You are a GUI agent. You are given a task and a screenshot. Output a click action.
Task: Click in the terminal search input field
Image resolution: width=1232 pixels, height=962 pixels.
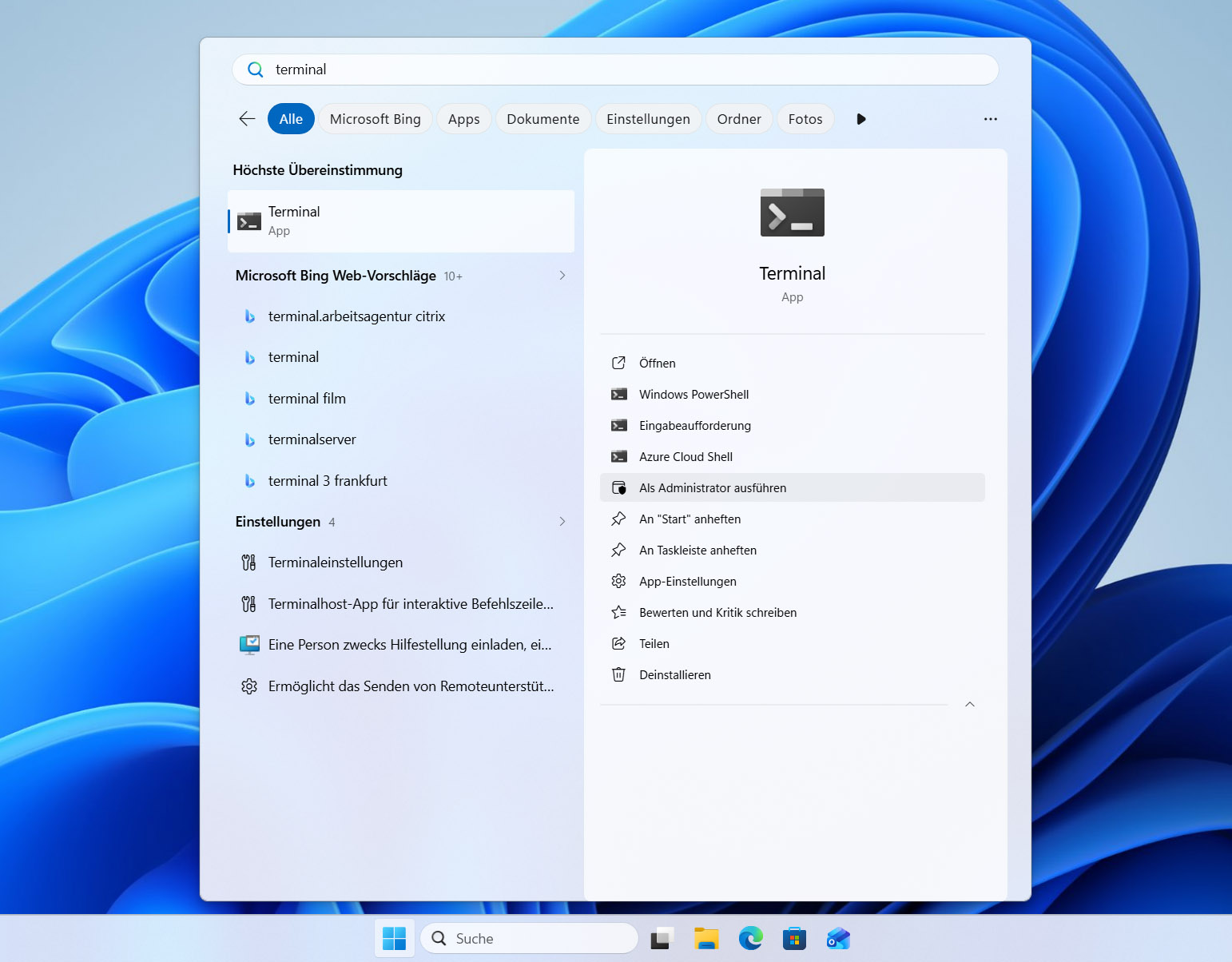click(615, 70)
